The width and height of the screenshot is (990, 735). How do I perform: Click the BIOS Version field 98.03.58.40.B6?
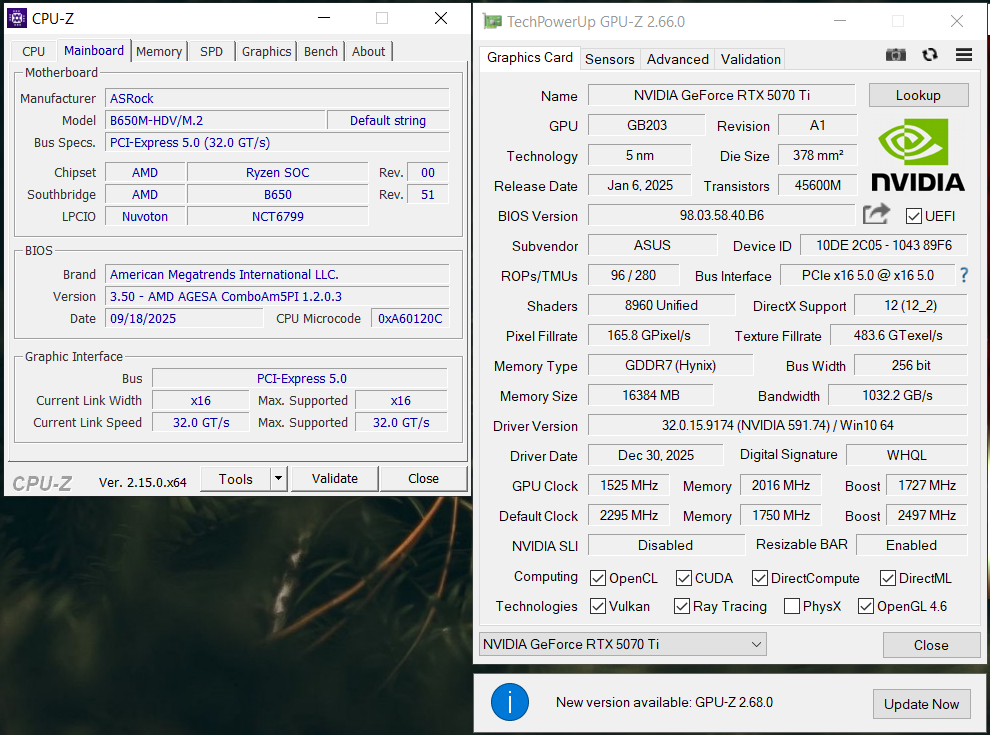tap(722, 215)
